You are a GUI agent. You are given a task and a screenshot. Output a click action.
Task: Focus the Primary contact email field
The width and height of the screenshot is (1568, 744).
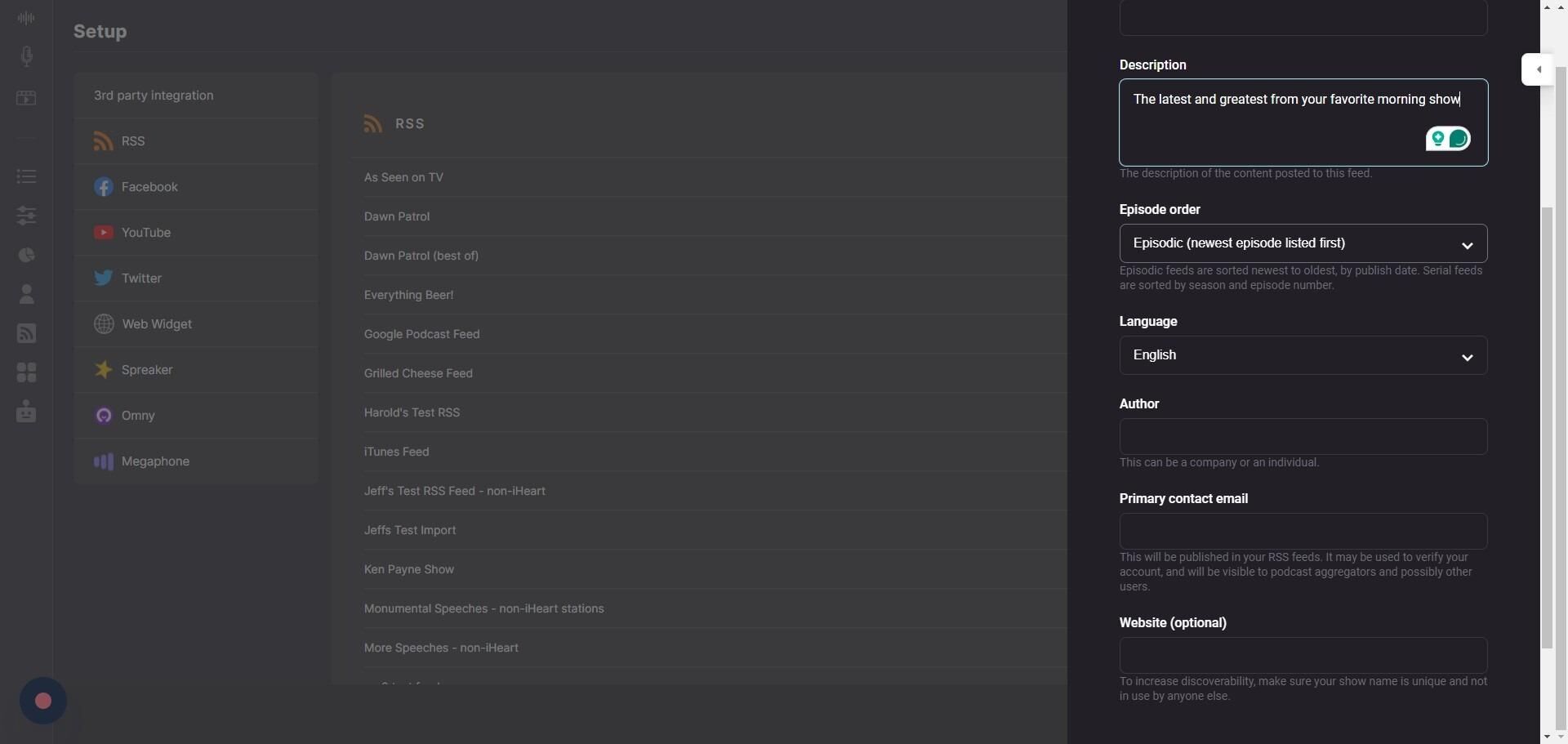(1303, 532)
